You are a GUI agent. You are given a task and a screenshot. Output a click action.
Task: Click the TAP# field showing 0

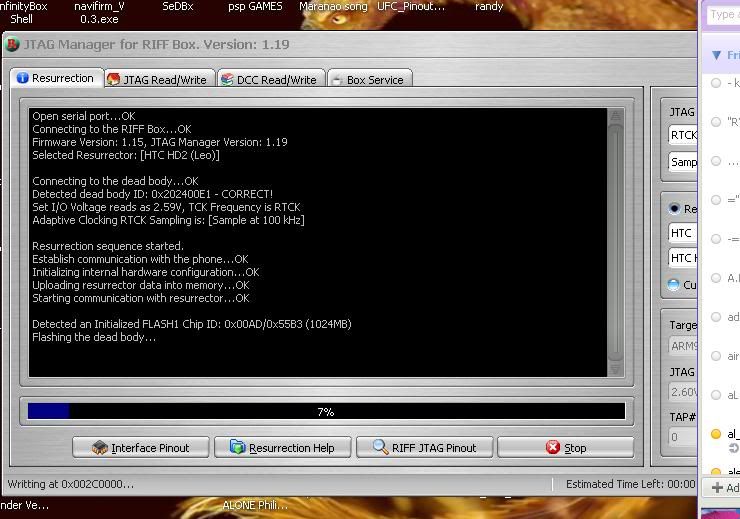pyautogui.click(x=683, y=437)
